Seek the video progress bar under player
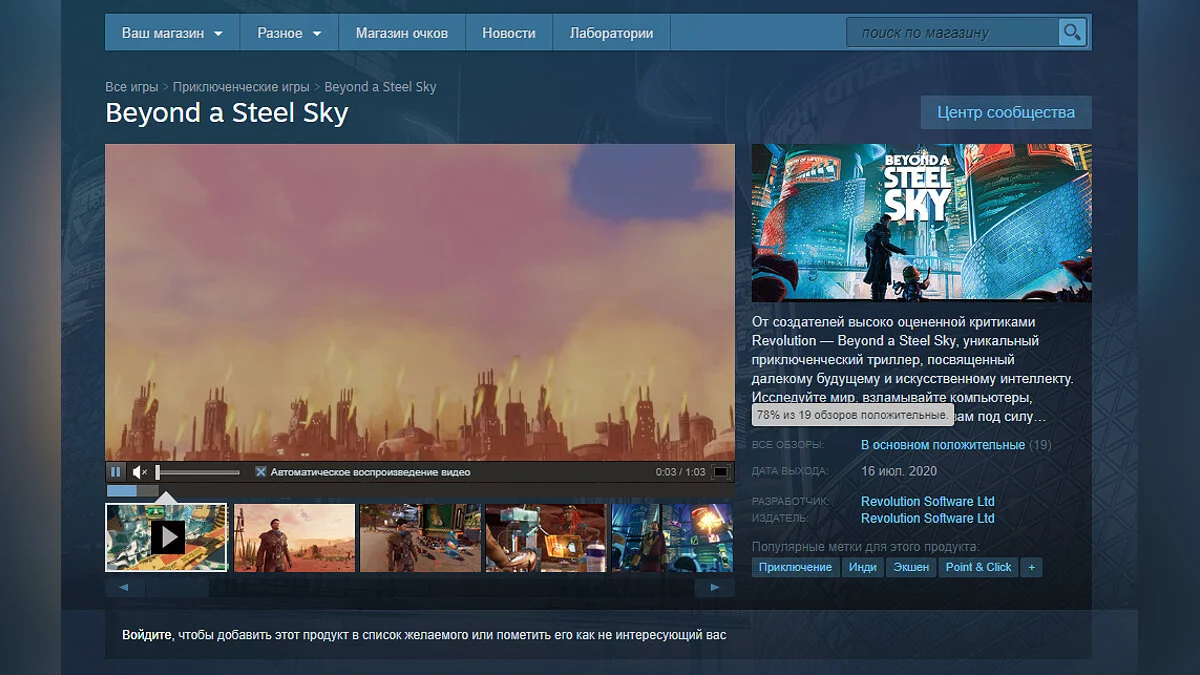Viewport: 1200px width, 675px height. [420, 491]
